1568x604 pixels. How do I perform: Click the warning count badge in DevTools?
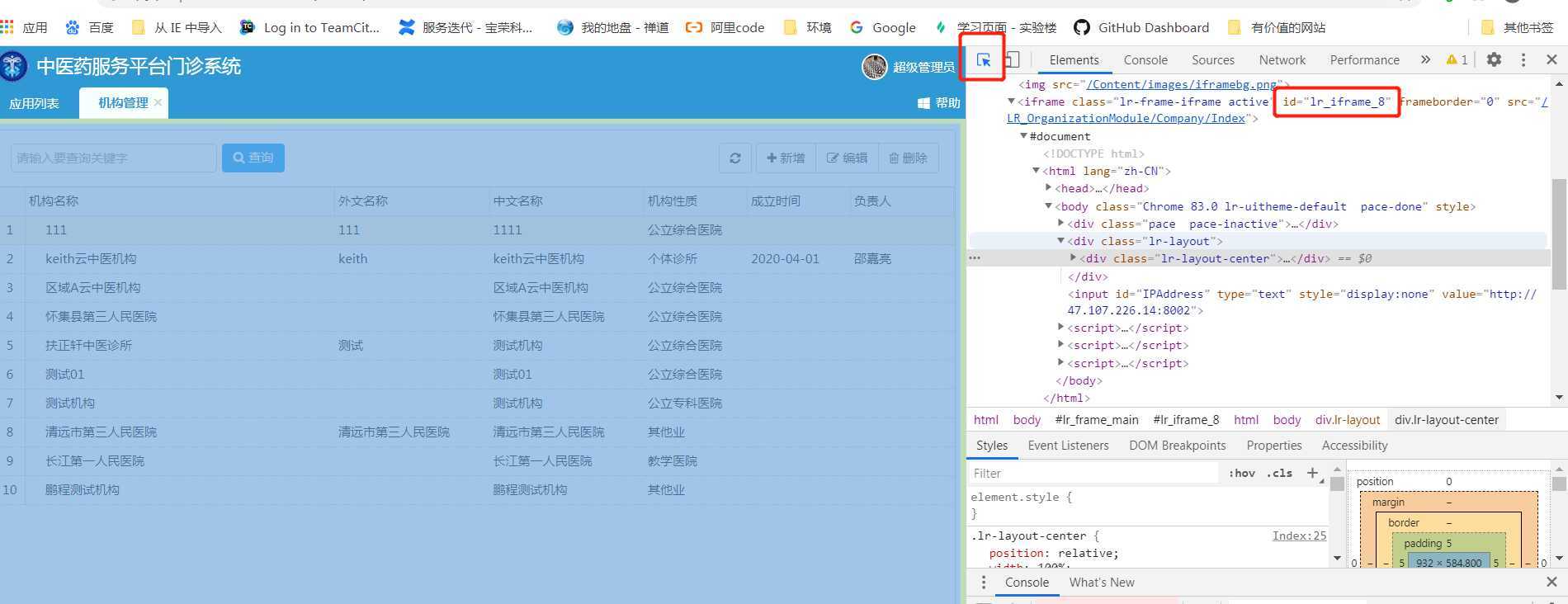[1457, 59]
